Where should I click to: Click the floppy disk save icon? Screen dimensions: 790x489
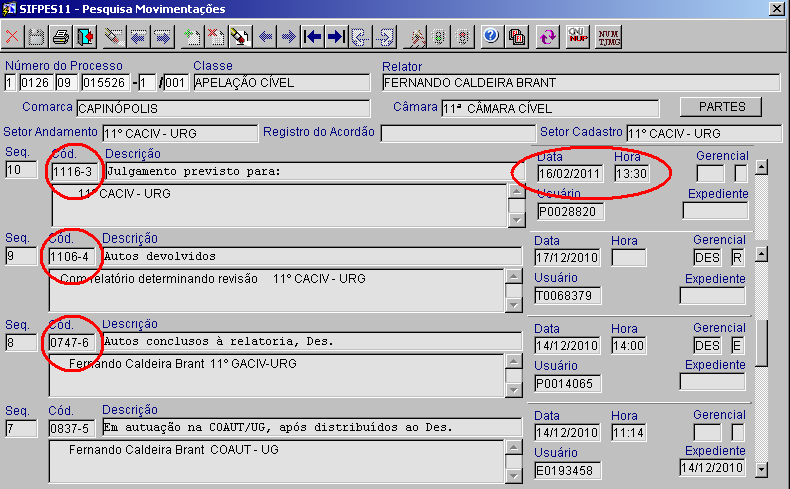click(36, 37)
